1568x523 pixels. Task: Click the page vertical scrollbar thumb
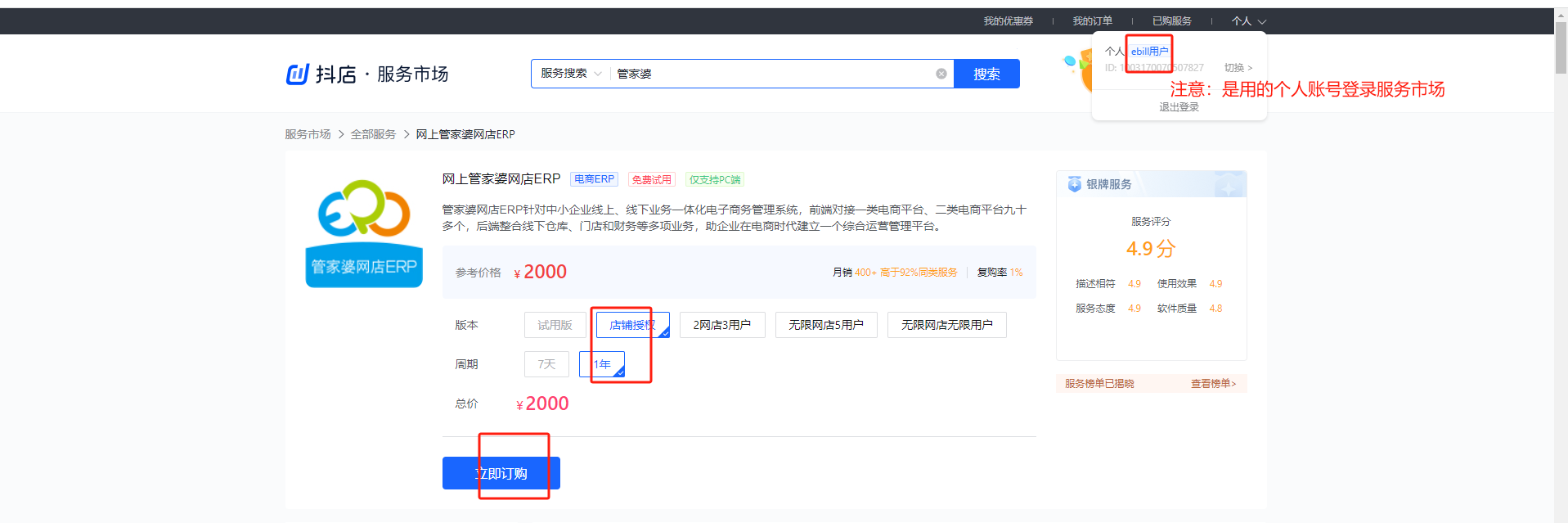[1561, 47]
